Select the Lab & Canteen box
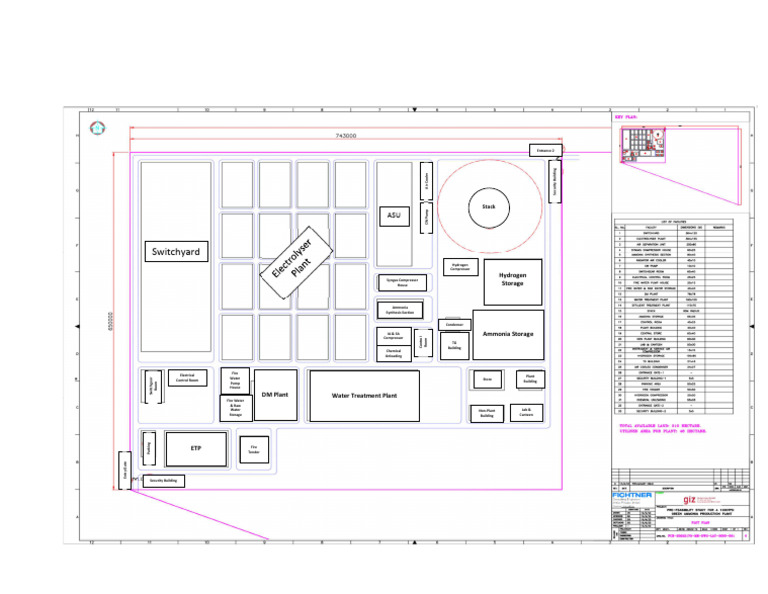 526,413
